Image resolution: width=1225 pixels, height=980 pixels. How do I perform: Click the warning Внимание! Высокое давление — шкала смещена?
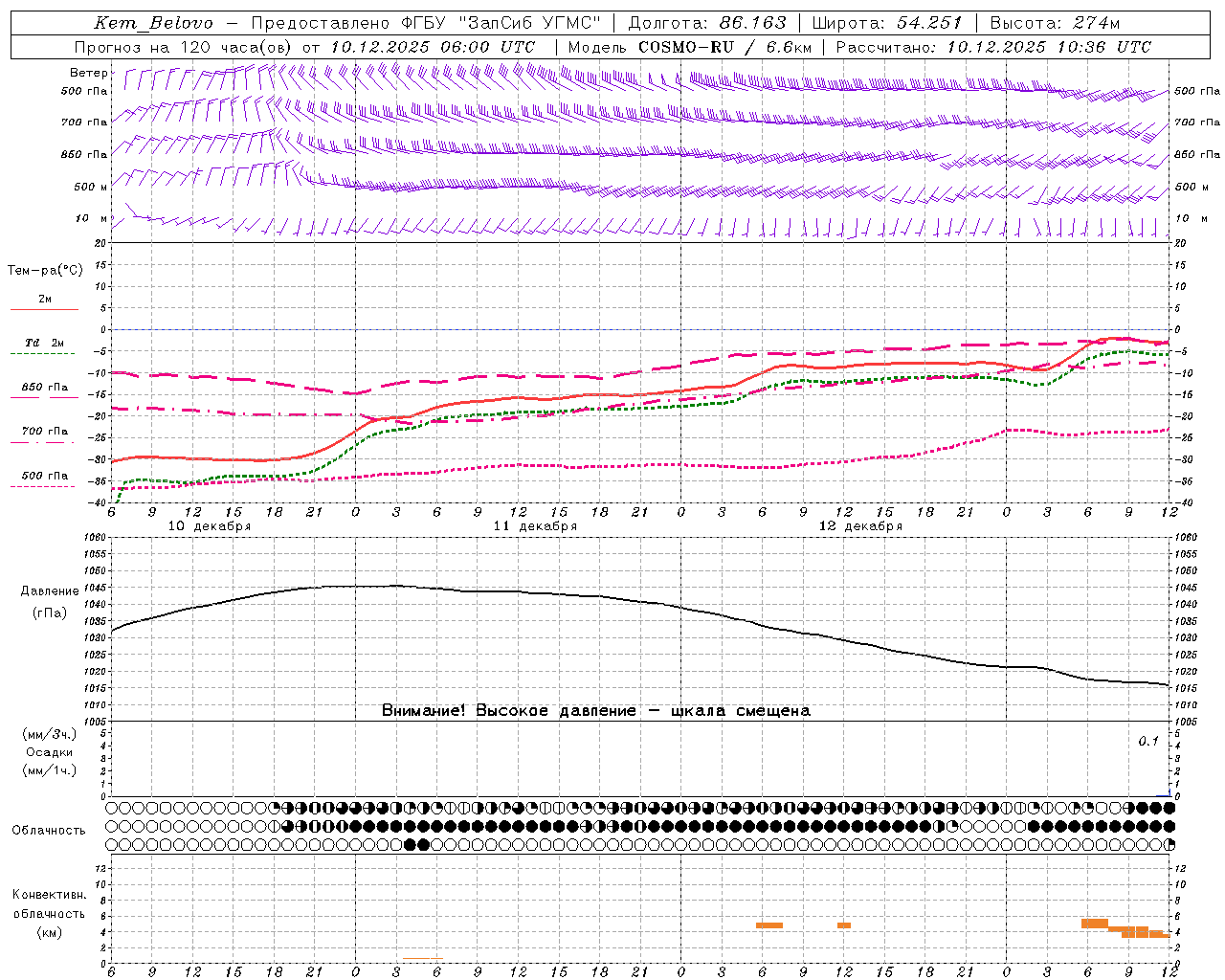point(595,711)
